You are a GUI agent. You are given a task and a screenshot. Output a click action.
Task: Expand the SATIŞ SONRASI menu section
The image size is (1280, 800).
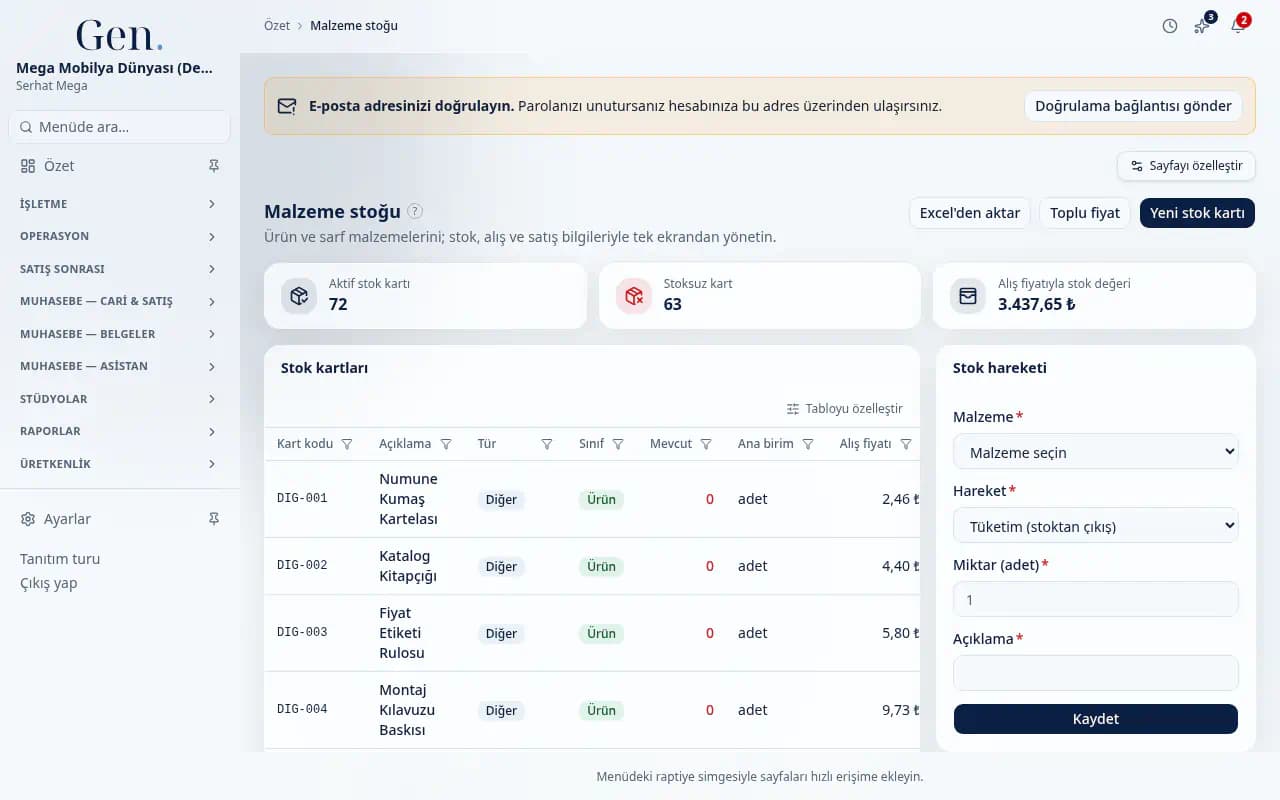point(119,269)
